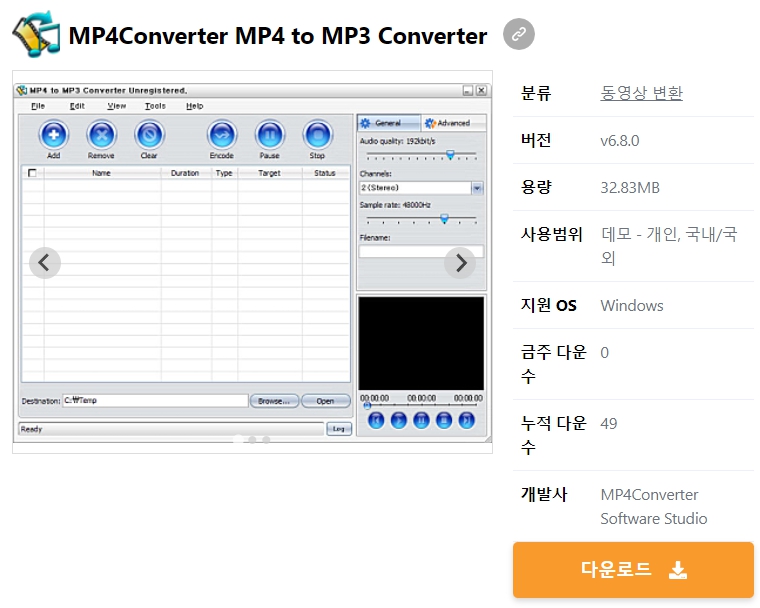Click the preview player's skip-forward button
The width and height of the screenshot is (760, 608).
(x=466, y=420)
